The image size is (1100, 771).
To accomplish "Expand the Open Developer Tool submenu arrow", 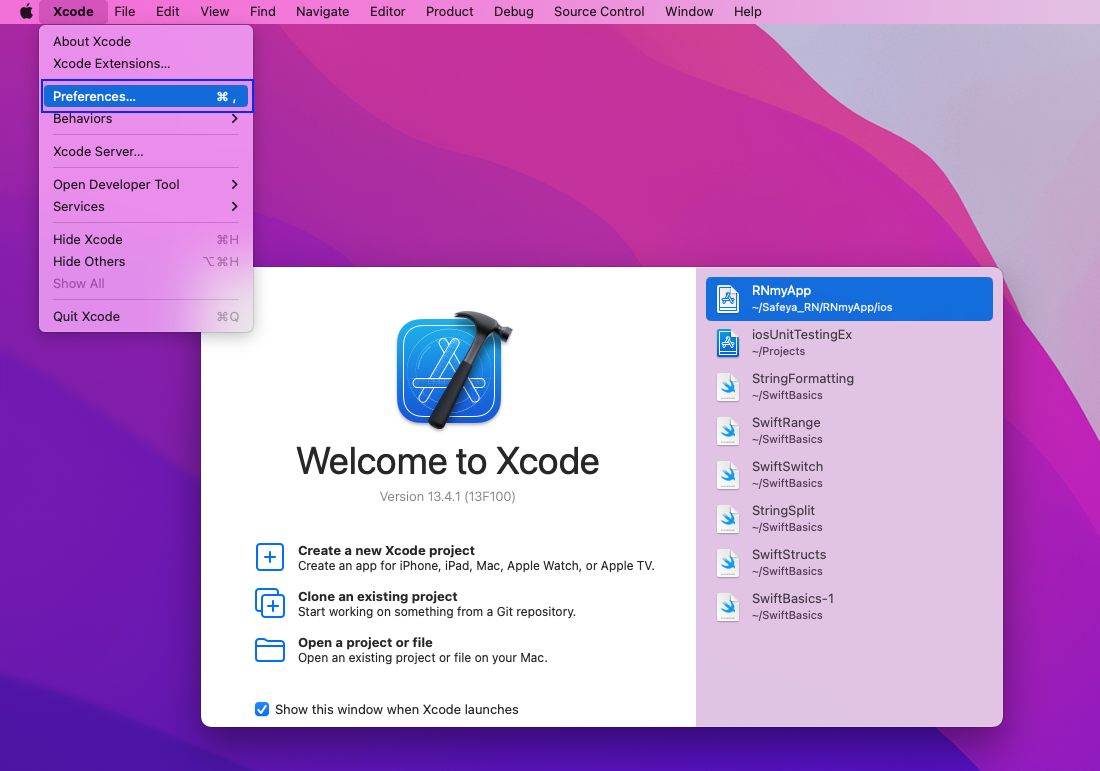I will 234,185.
